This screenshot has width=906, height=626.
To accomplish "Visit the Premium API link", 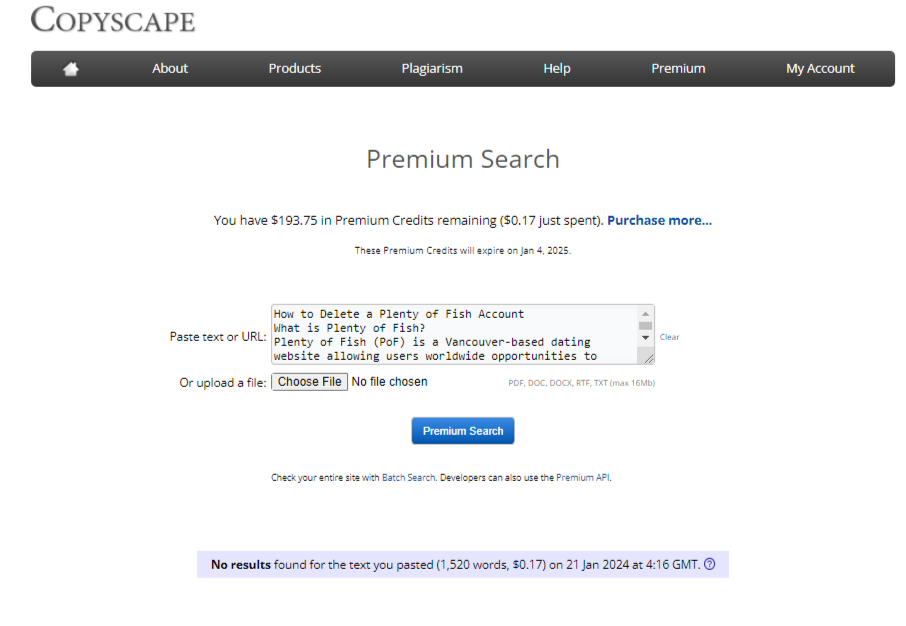I will point(582,477).
